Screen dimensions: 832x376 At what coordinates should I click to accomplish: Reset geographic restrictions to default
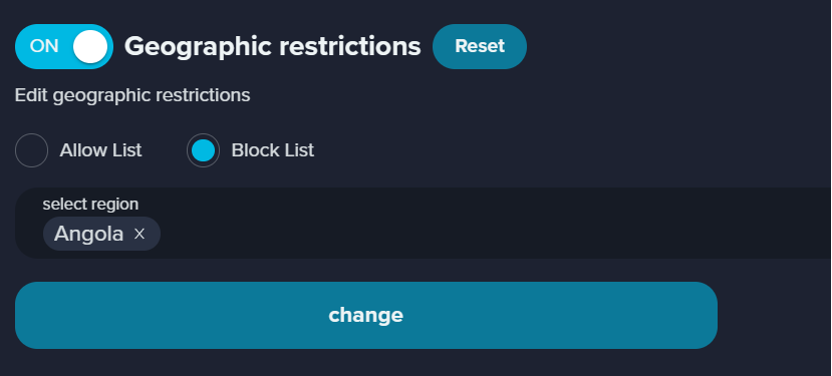(x=480, y=46)
